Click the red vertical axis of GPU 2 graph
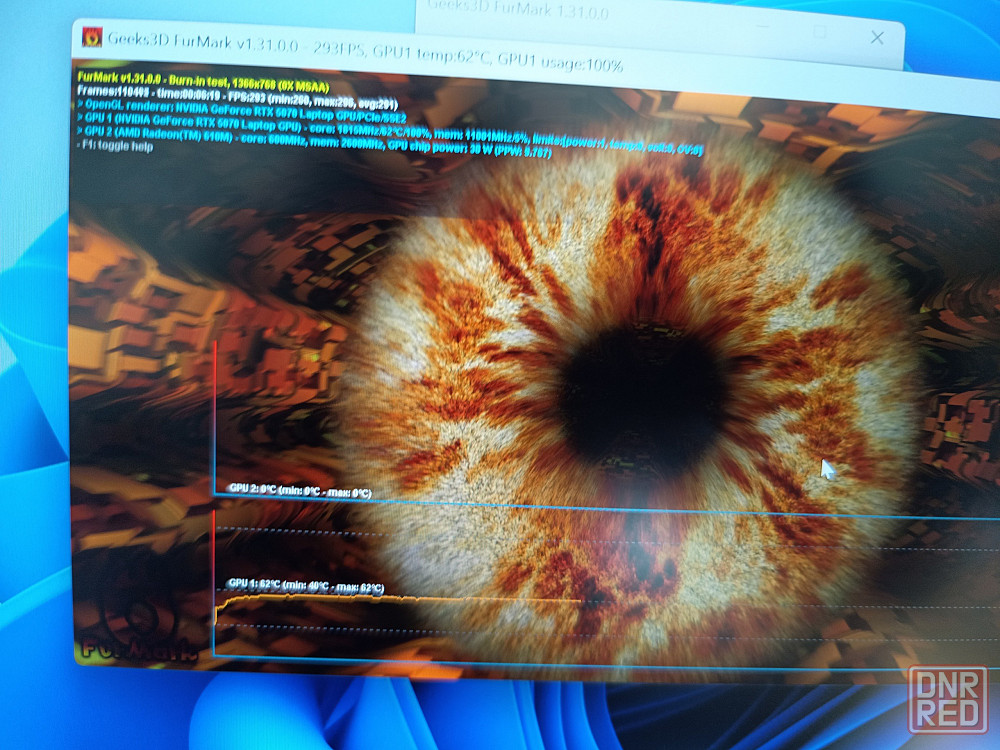This screenshot has width=1000, height=750. point(215,418)
